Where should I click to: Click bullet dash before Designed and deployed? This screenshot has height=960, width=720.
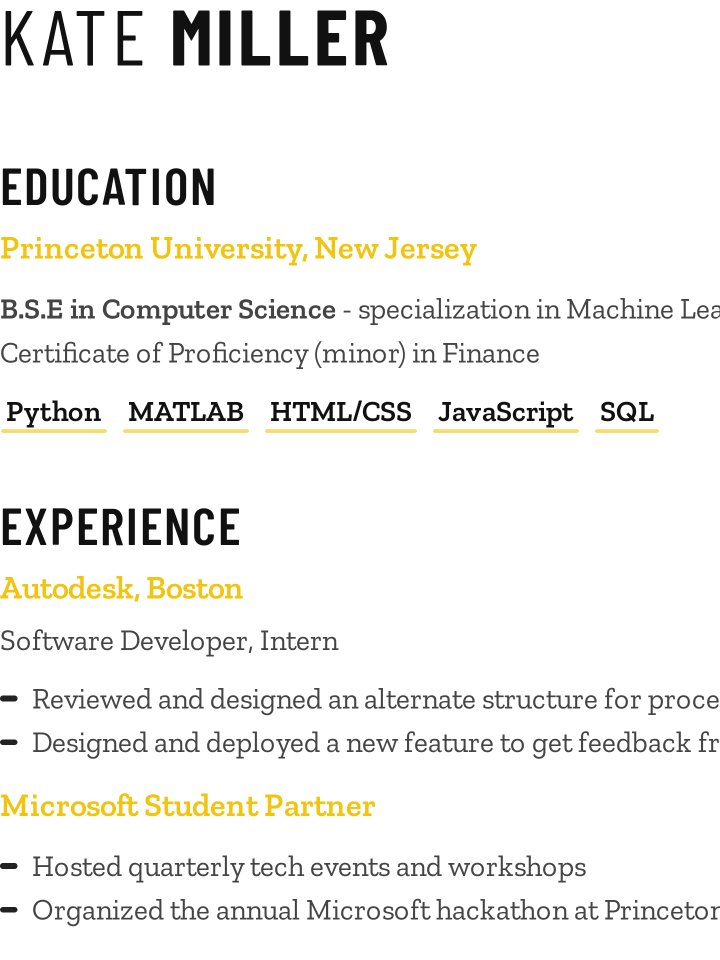[9, 743]
